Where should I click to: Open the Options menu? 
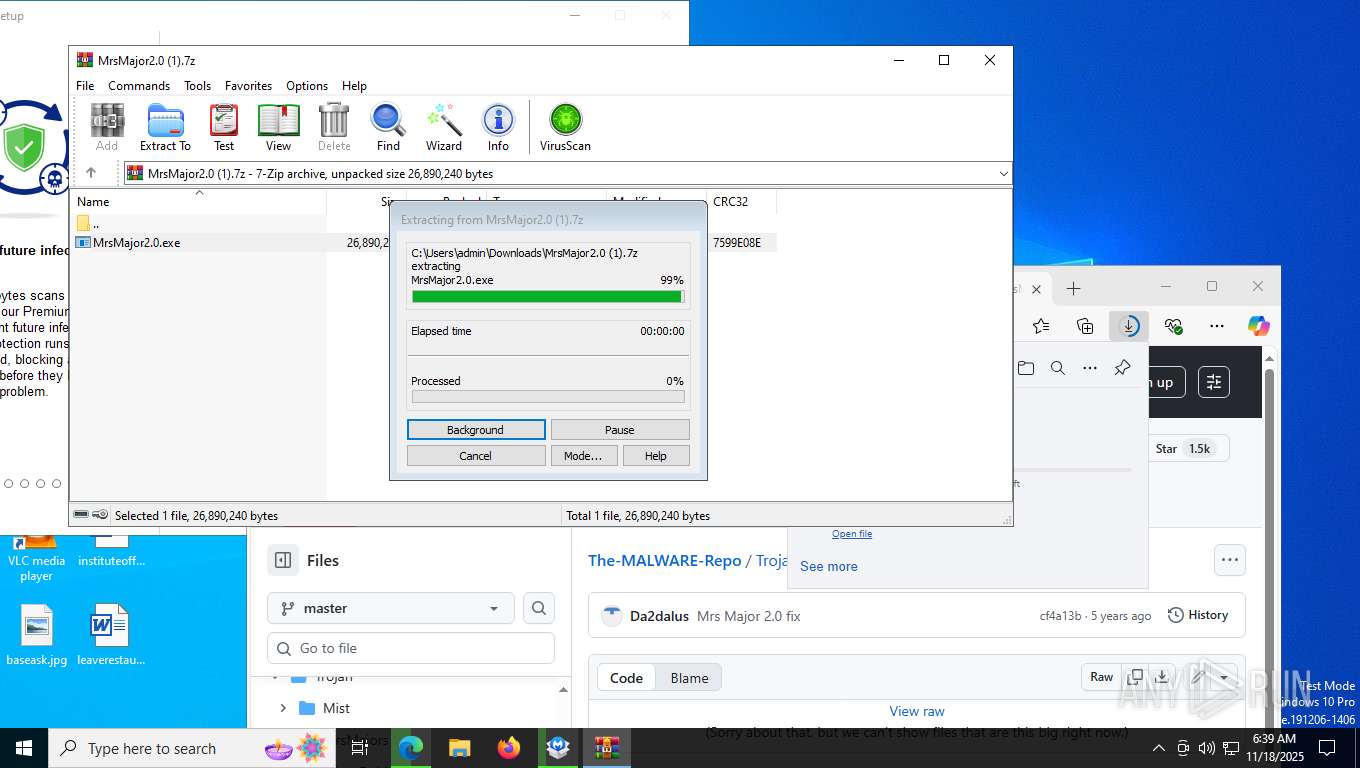307,86
